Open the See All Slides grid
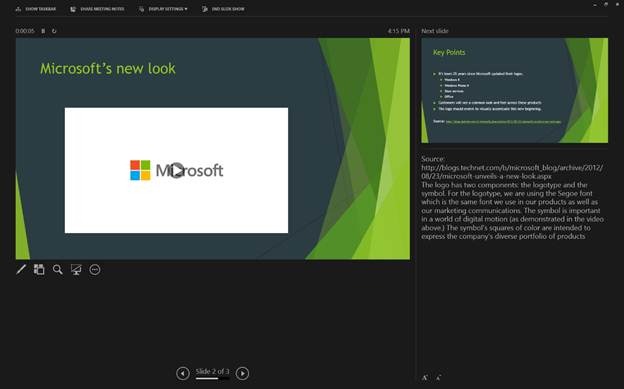 pyautogui.click(x=39, y=270)
